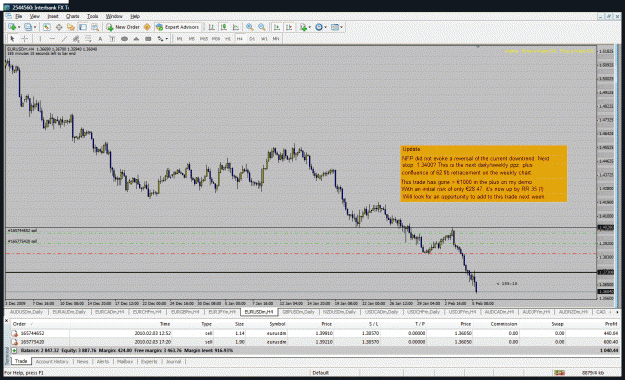Screen dimensions: 625x380
Task: Select order 165744652 row
Action: coord(315,333)
